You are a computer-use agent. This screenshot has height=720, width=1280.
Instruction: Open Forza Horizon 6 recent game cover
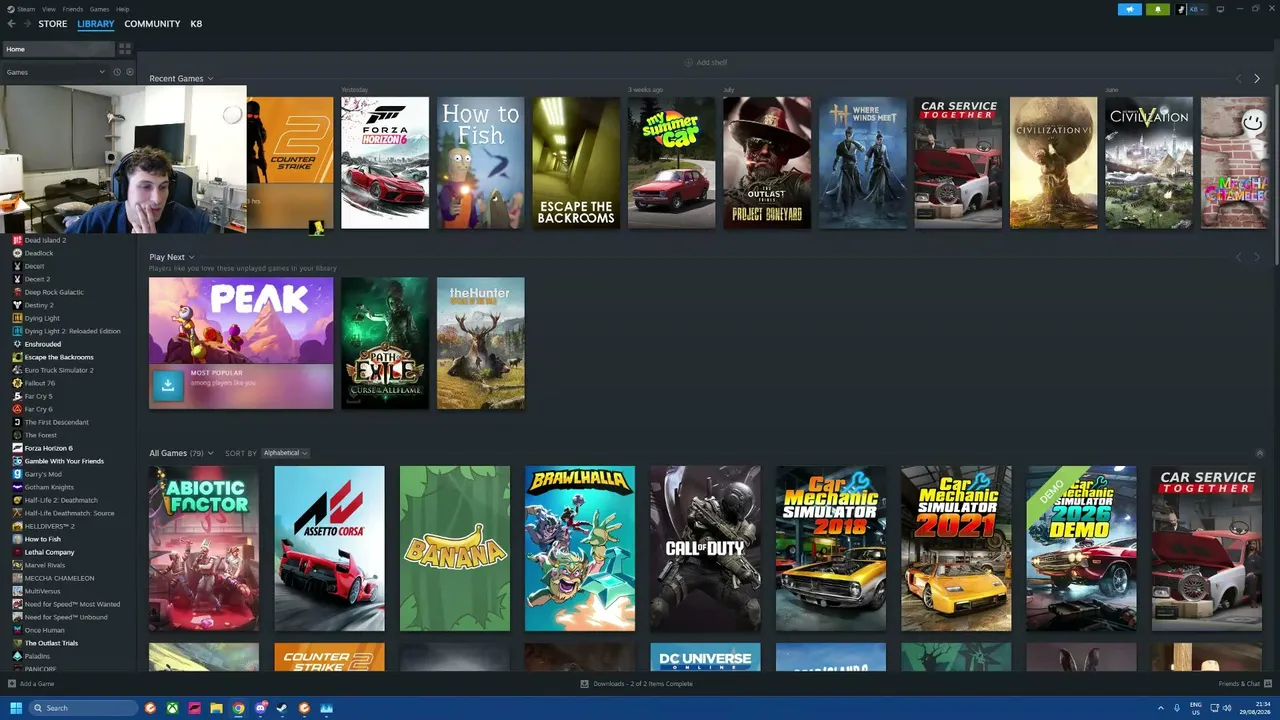[385, 163]
